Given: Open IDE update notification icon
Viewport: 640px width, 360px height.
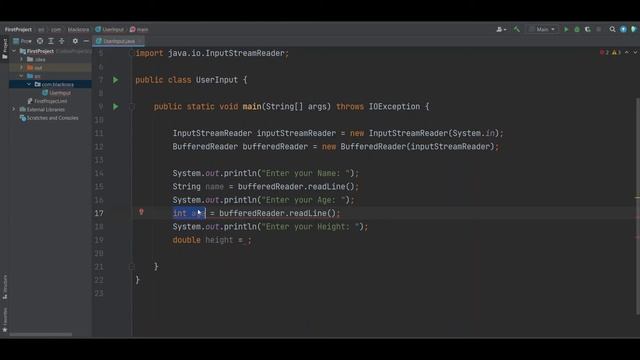Looking at the screenshot, I should (623, 29).
